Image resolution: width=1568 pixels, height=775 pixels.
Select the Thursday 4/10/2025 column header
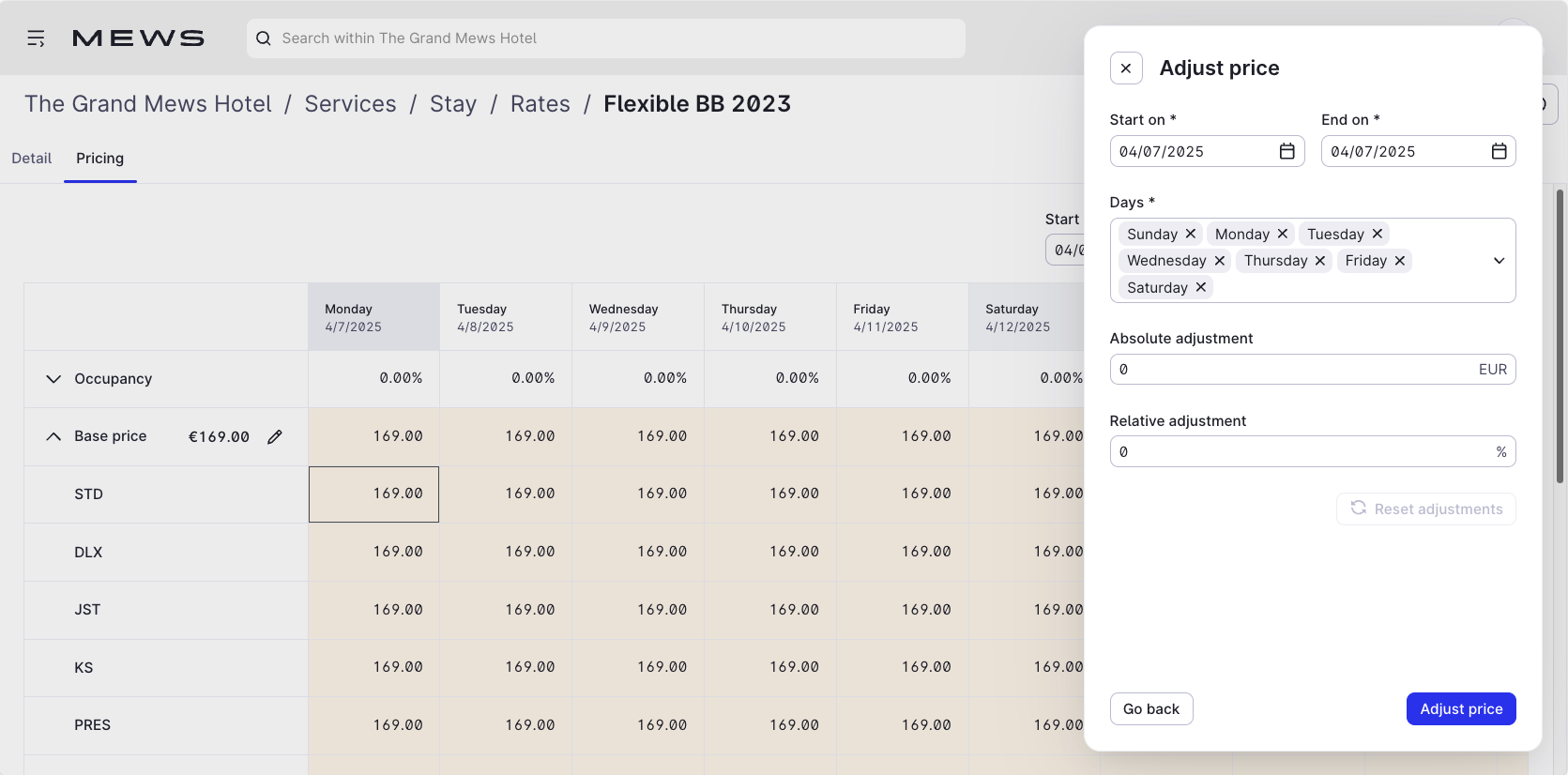pyautogui.click(x=770, y=317)
